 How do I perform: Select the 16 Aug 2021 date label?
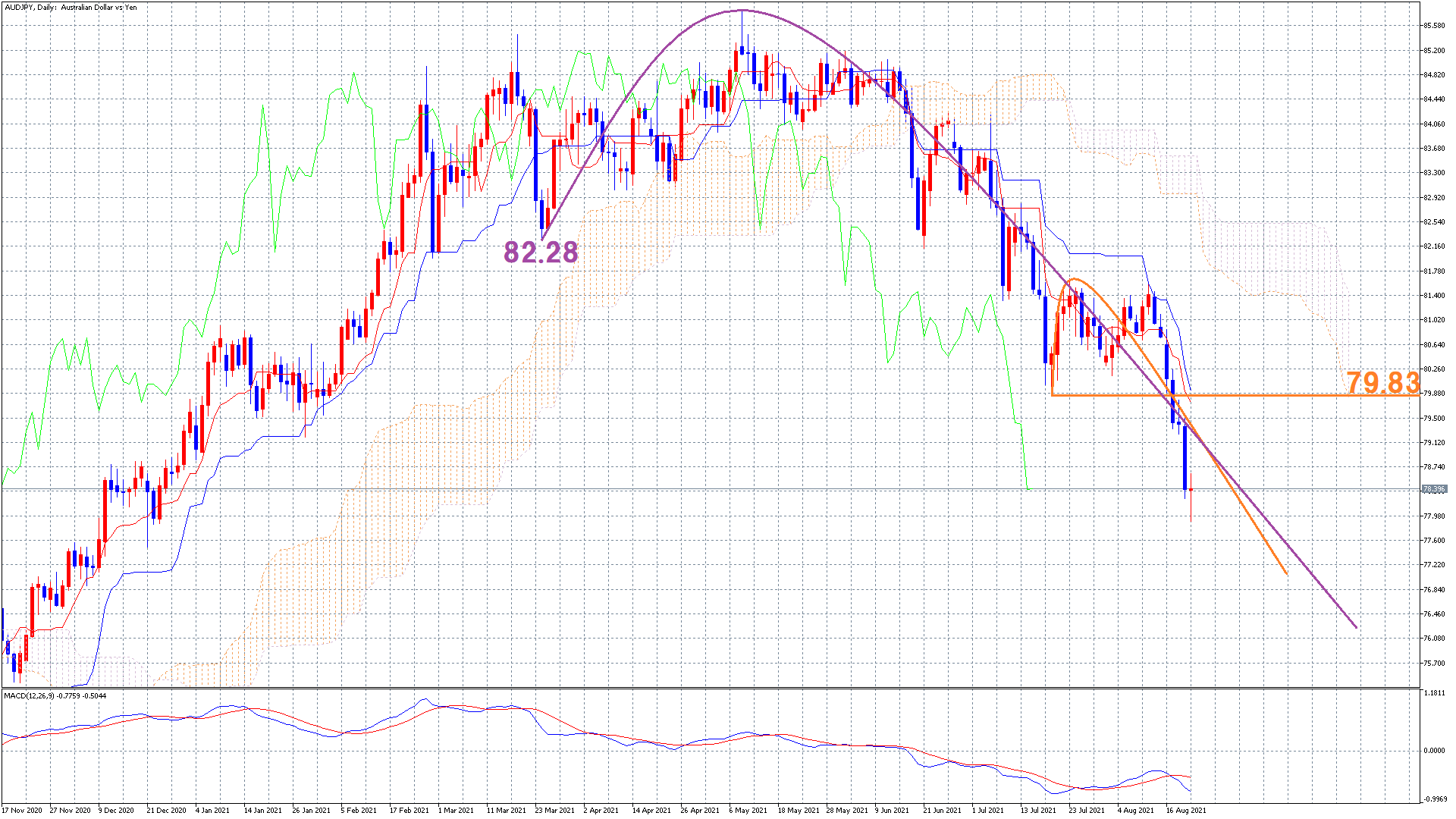pyautogui.click(x=1186, y=810)
